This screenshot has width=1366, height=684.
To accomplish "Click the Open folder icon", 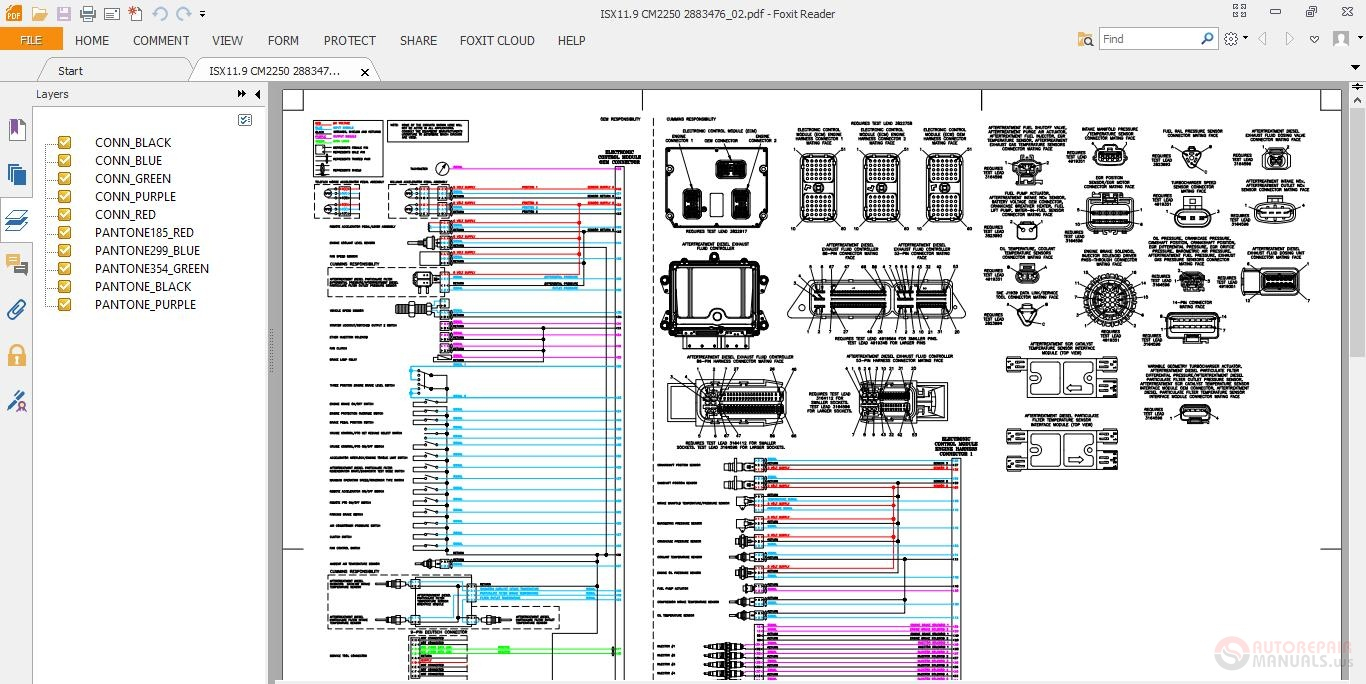I will pyautogui.click(x=39, y=14).
